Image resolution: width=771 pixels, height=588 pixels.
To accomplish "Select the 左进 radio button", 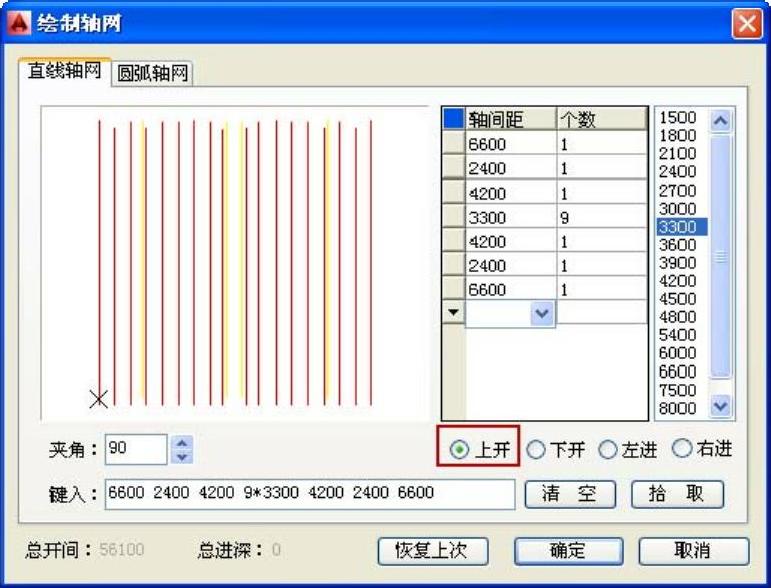I will point(608,449).
